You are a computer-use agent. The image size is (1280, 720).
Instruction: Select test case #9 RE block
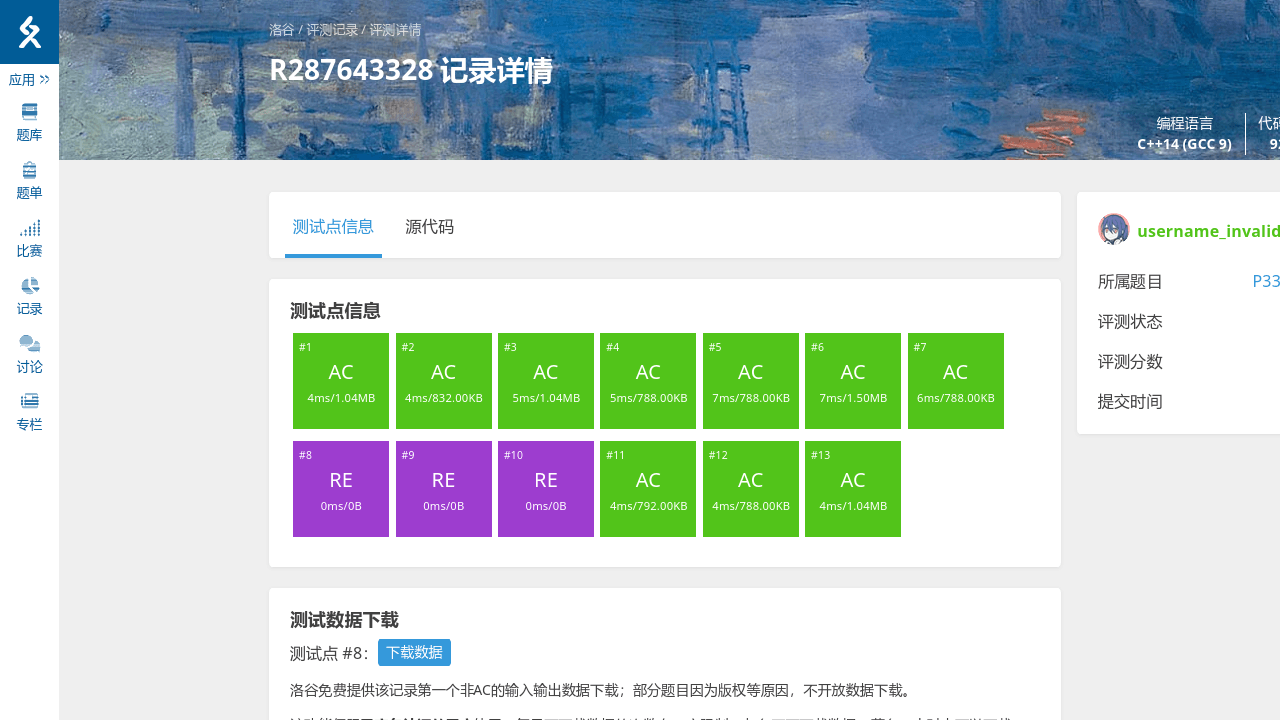click(444, 489)
